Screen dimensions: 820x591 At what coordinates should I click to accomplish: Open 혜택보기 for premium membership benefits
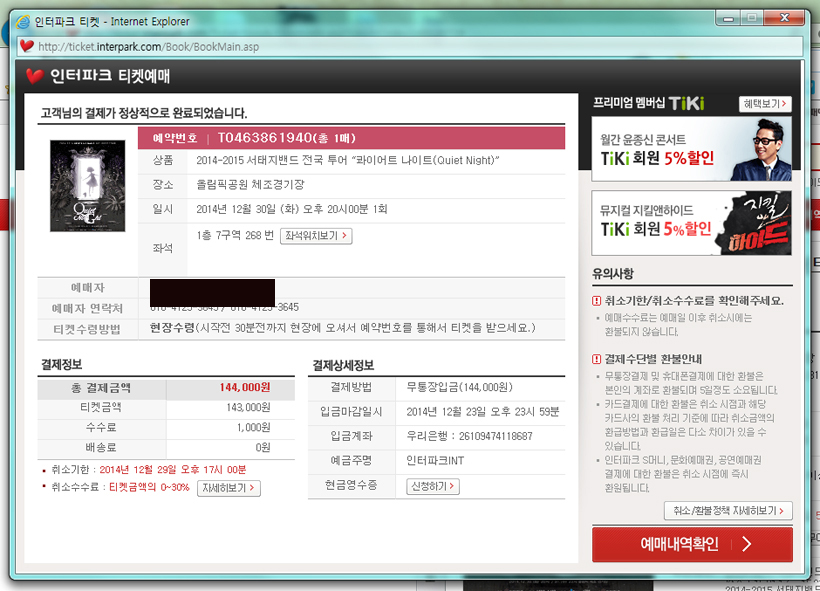765,104
